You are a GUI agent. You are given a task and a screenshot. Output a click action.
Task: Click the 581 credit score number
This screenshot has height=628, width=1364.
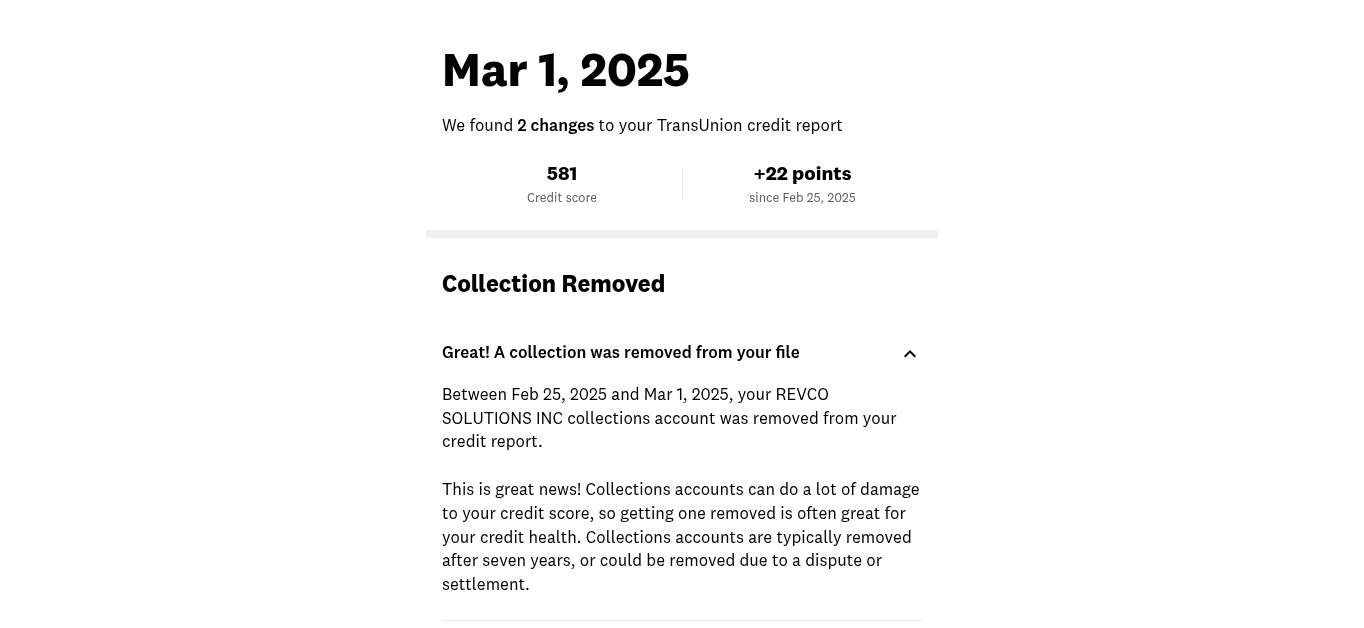[562, 174]
